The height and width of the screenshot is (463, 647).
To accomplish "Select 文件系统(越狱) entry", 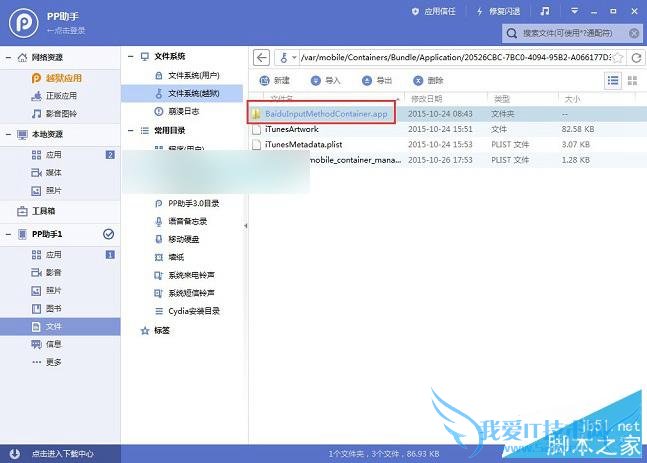I will click(x=182, y=93).
